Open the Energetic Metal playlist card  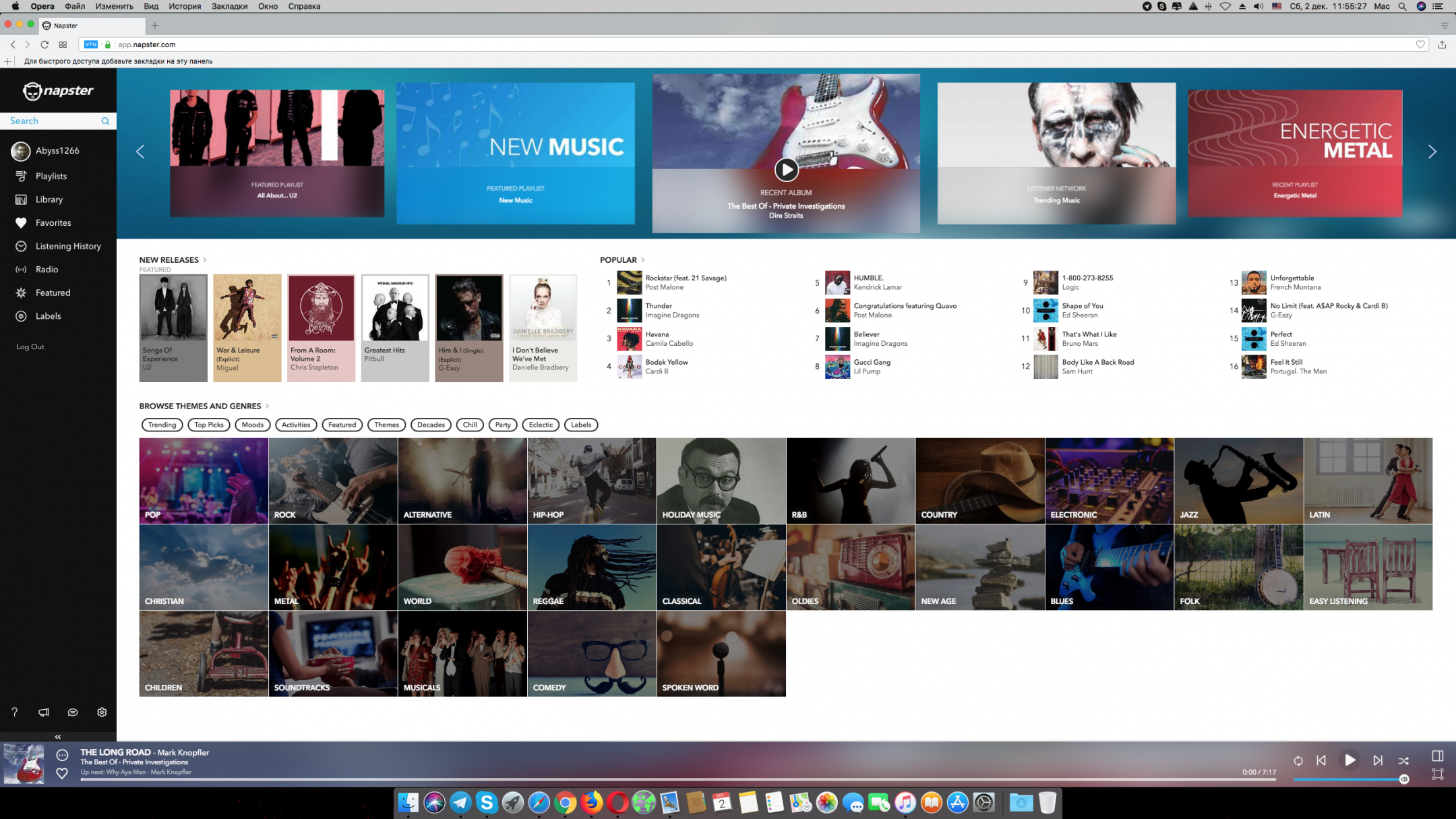pos(1295,153)
